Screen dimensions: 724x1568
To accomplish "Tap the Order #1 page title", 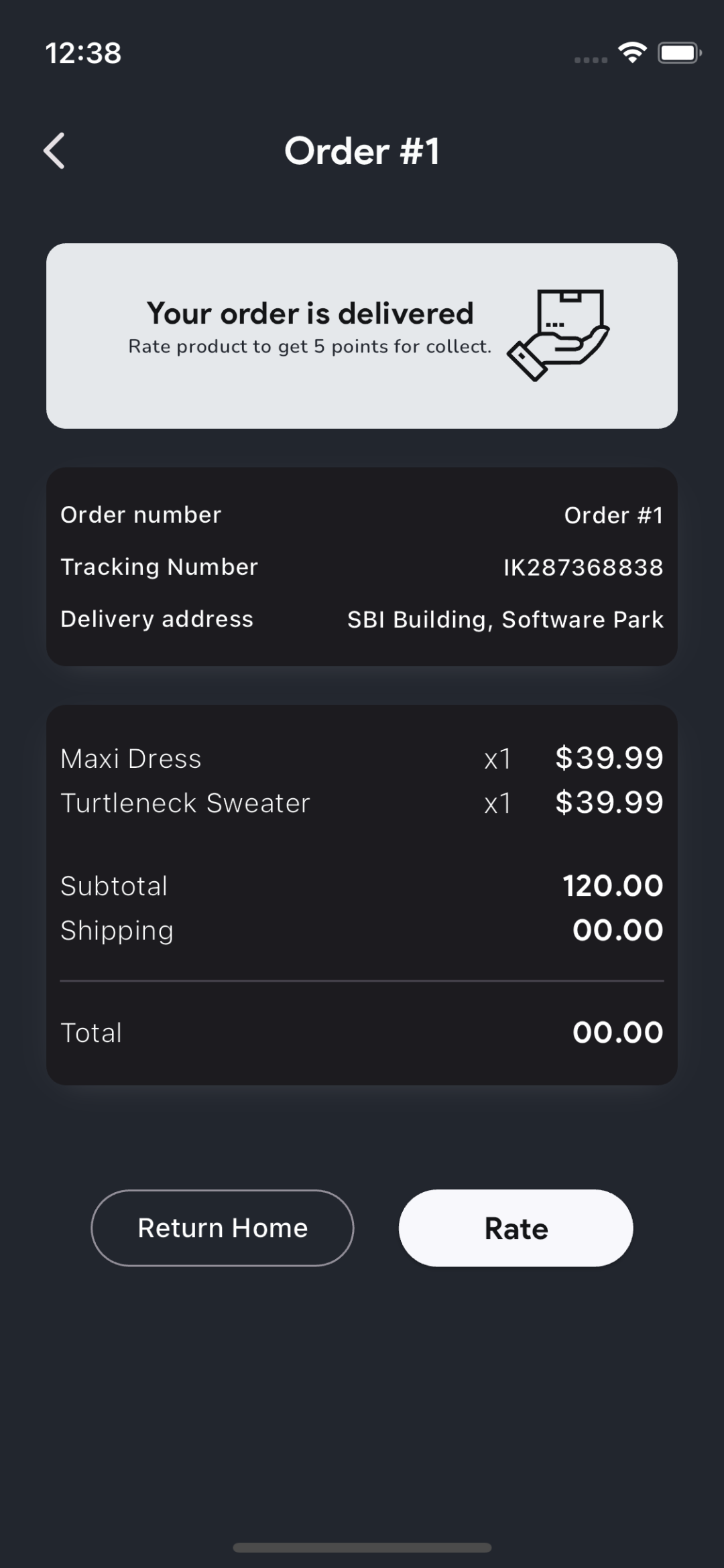I will (x=362, y=151).
